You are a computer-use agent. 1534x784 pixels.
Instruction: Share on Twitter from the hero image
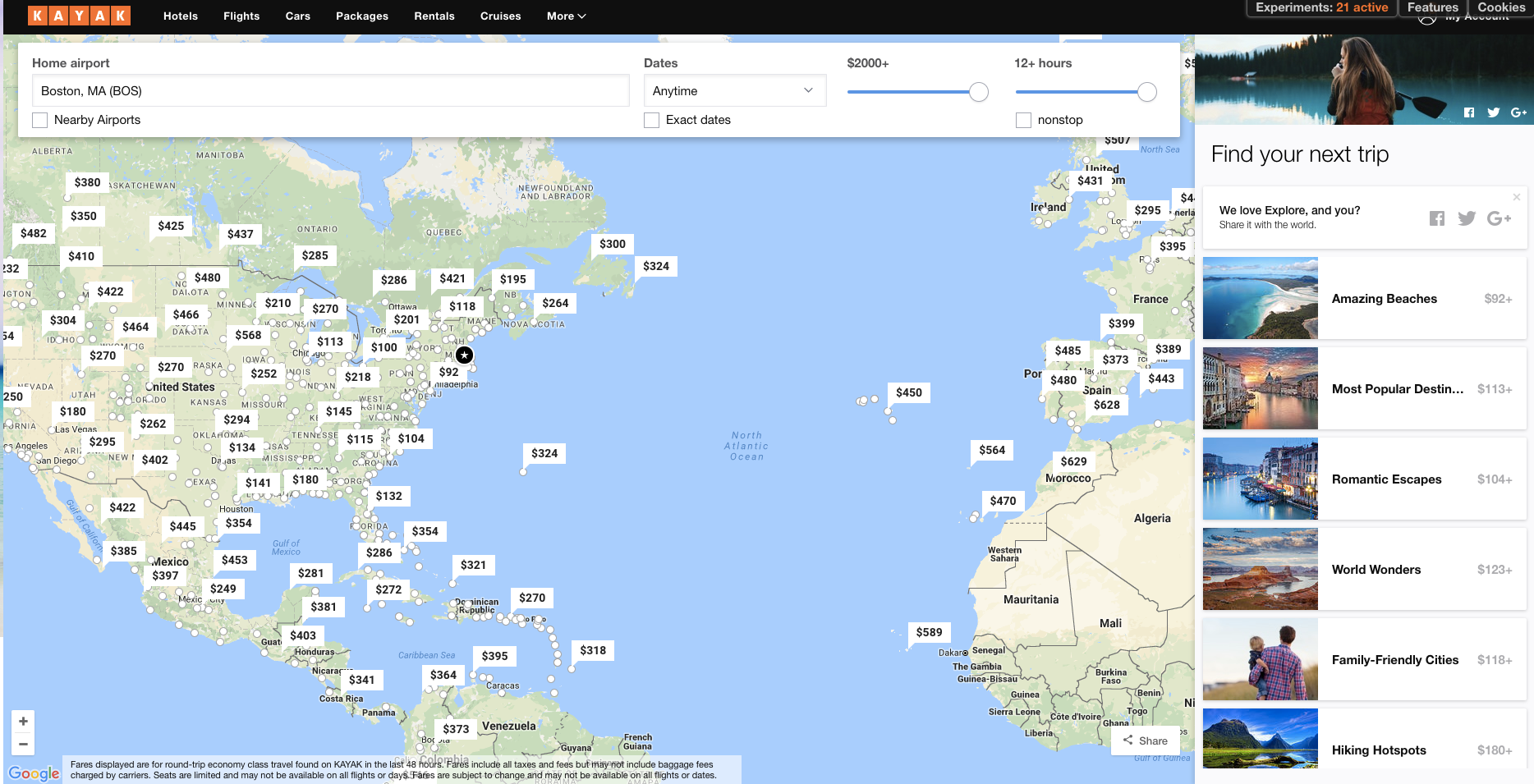1493,112
